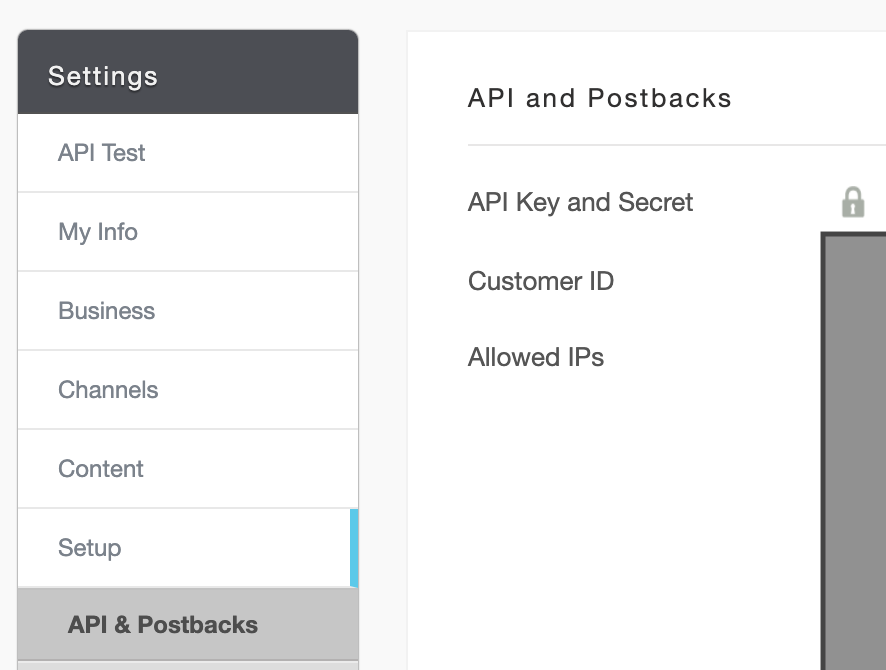
Task: Open the Channels settings
Action: coord(108,390)
